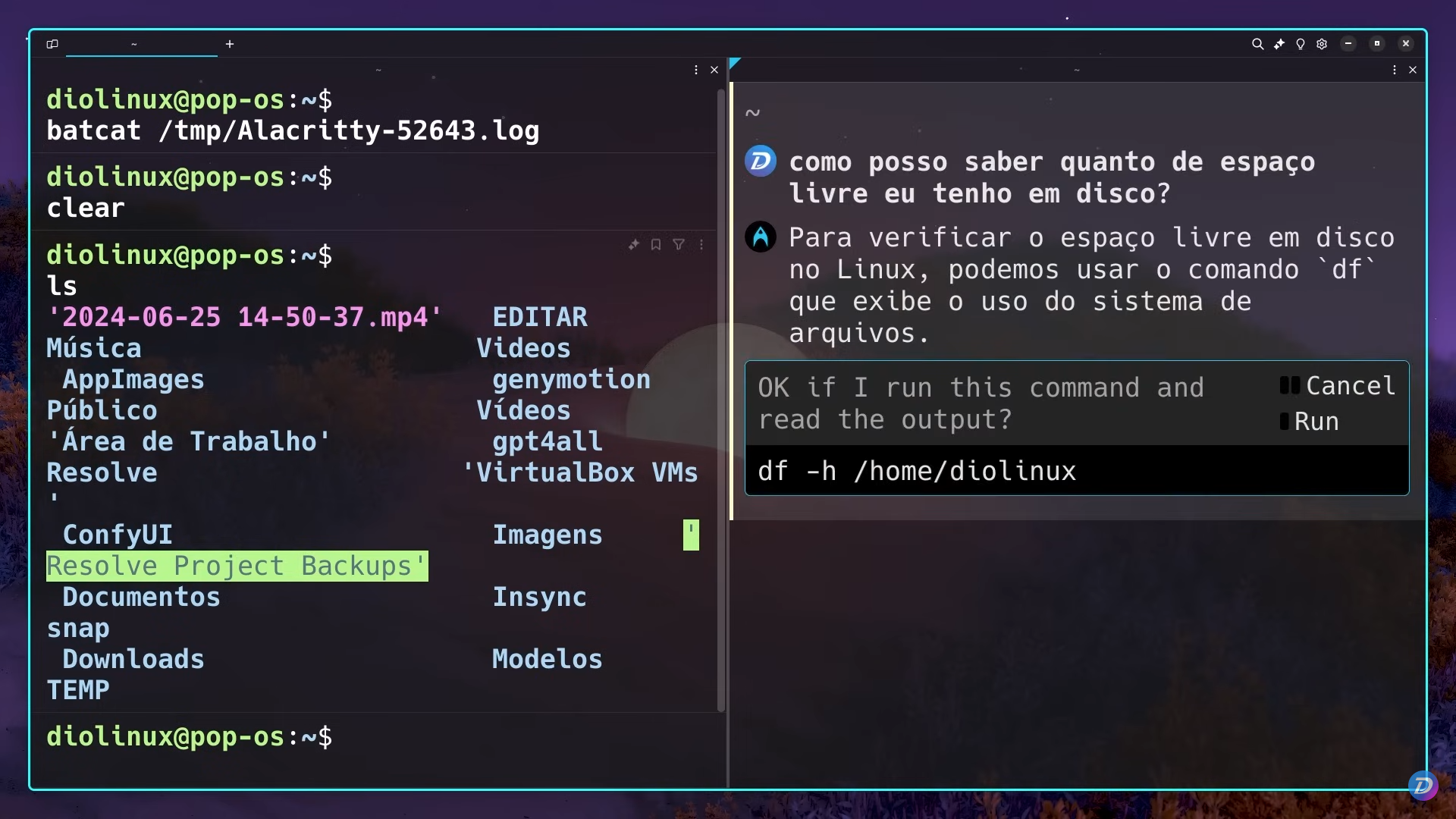Open search in the terminal title bar
This screenshot has width=1456, height=819.
point(1258,44)
